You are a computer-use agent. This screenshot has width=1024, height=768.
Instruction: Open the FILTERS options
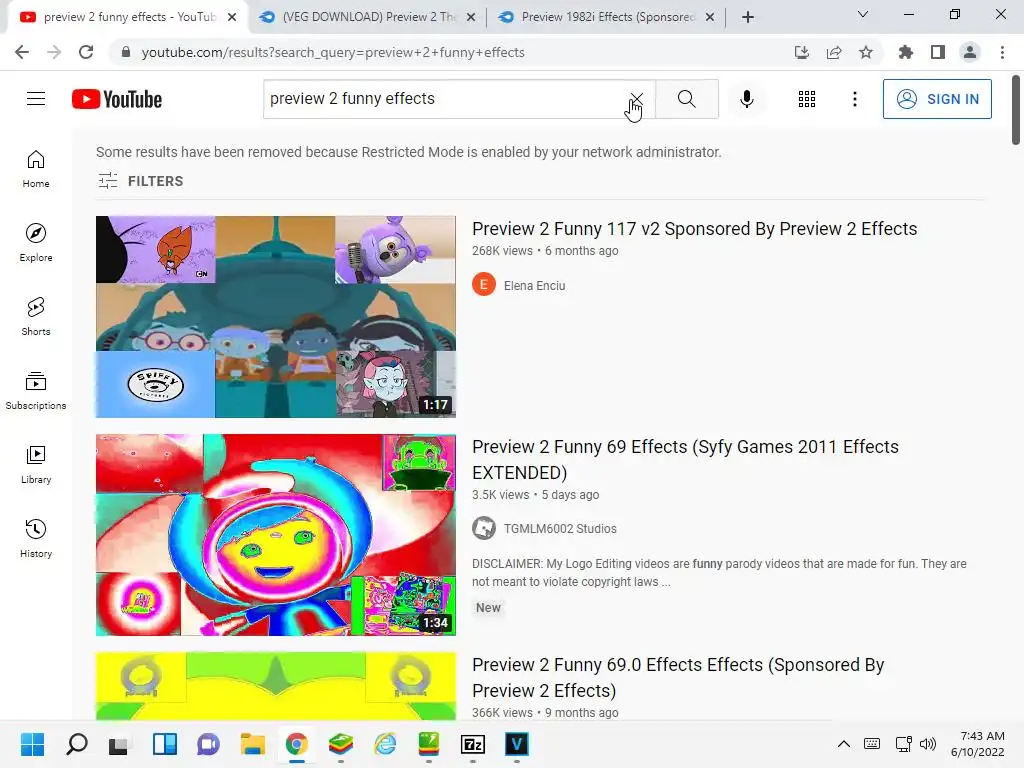[x=140, y=181]
